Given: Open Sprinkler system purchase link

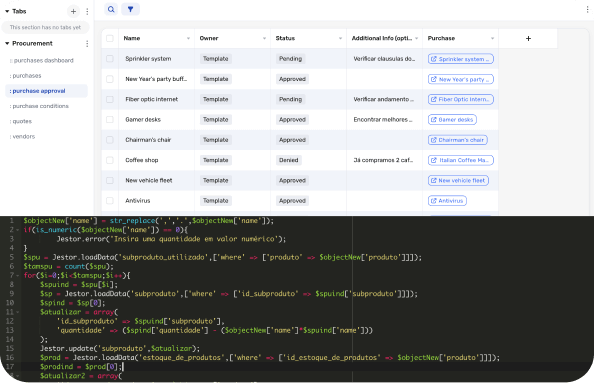Looking at the screenshot, I should 461,59.
